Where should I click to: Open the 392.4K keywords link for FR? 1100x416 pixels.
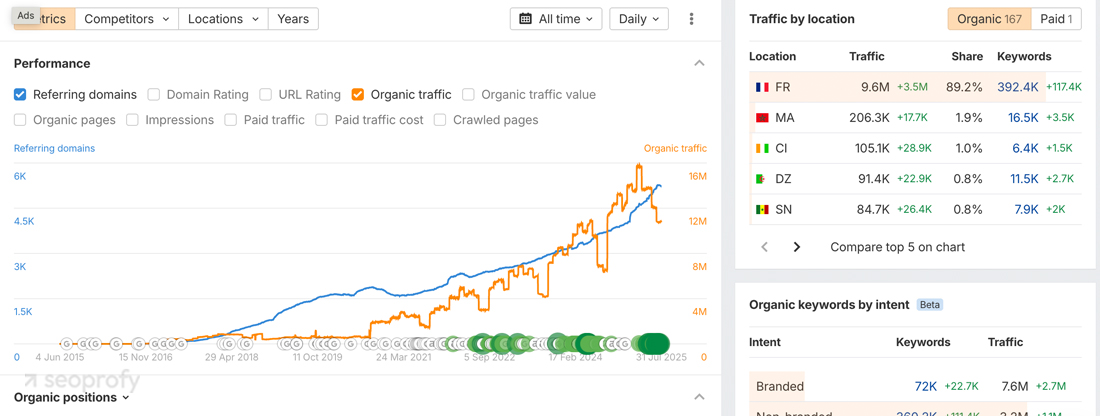pos(1017,88)
